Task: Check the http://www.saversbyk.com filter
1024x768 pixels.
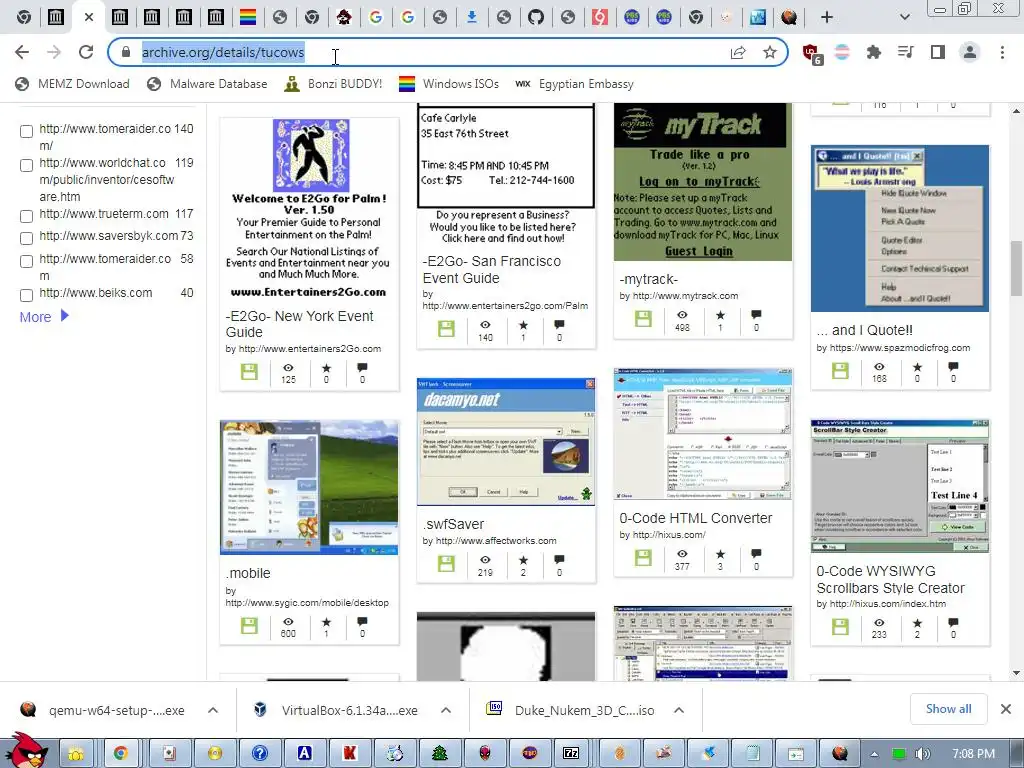Action: 26,238
